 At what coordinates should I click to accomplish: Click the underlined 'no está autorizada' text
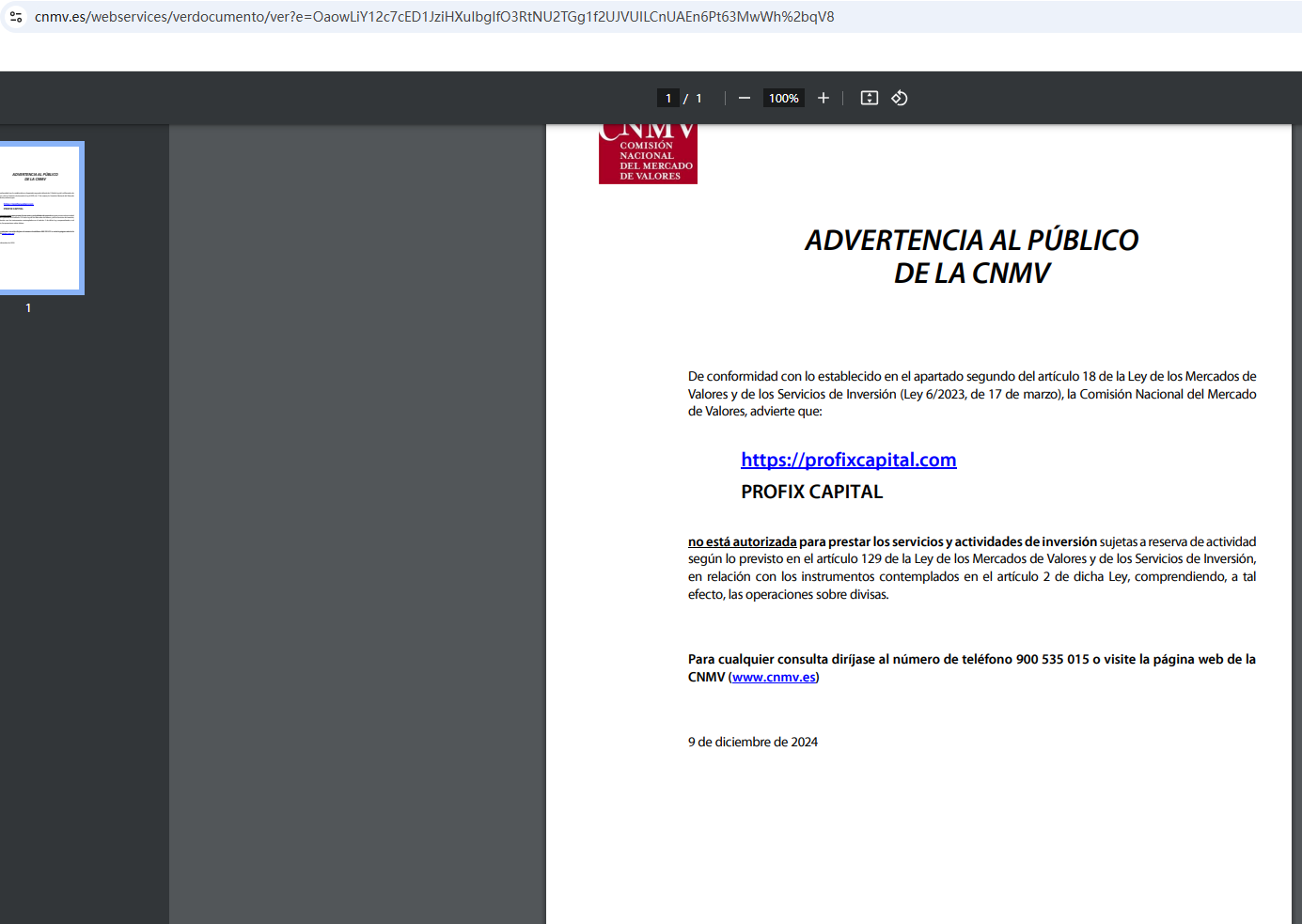pyautogui.click(x=742, y=541)
